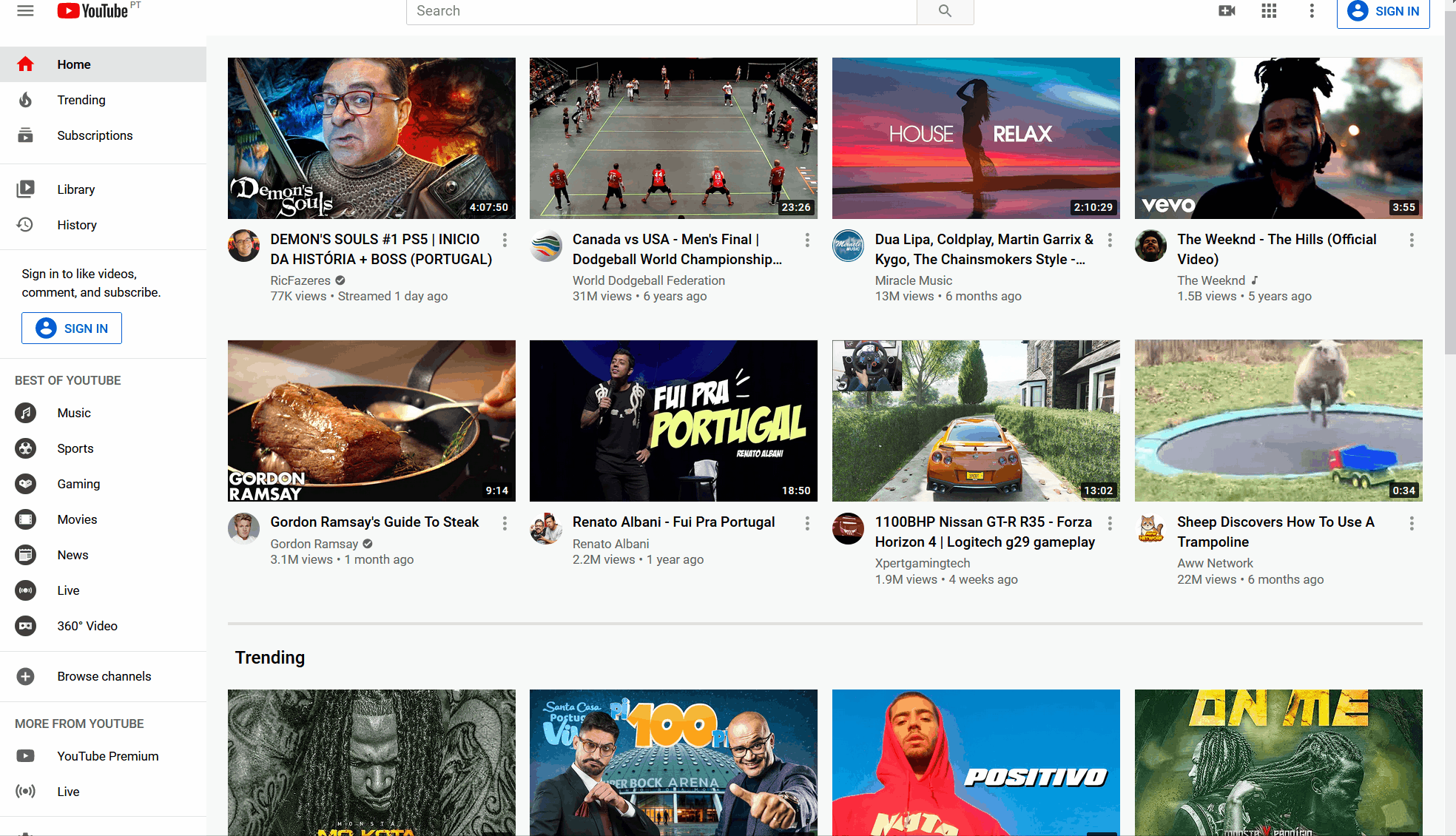Open the Library from the sidebar
This screenshot has height=836, width=1456.
coord(25,189)
